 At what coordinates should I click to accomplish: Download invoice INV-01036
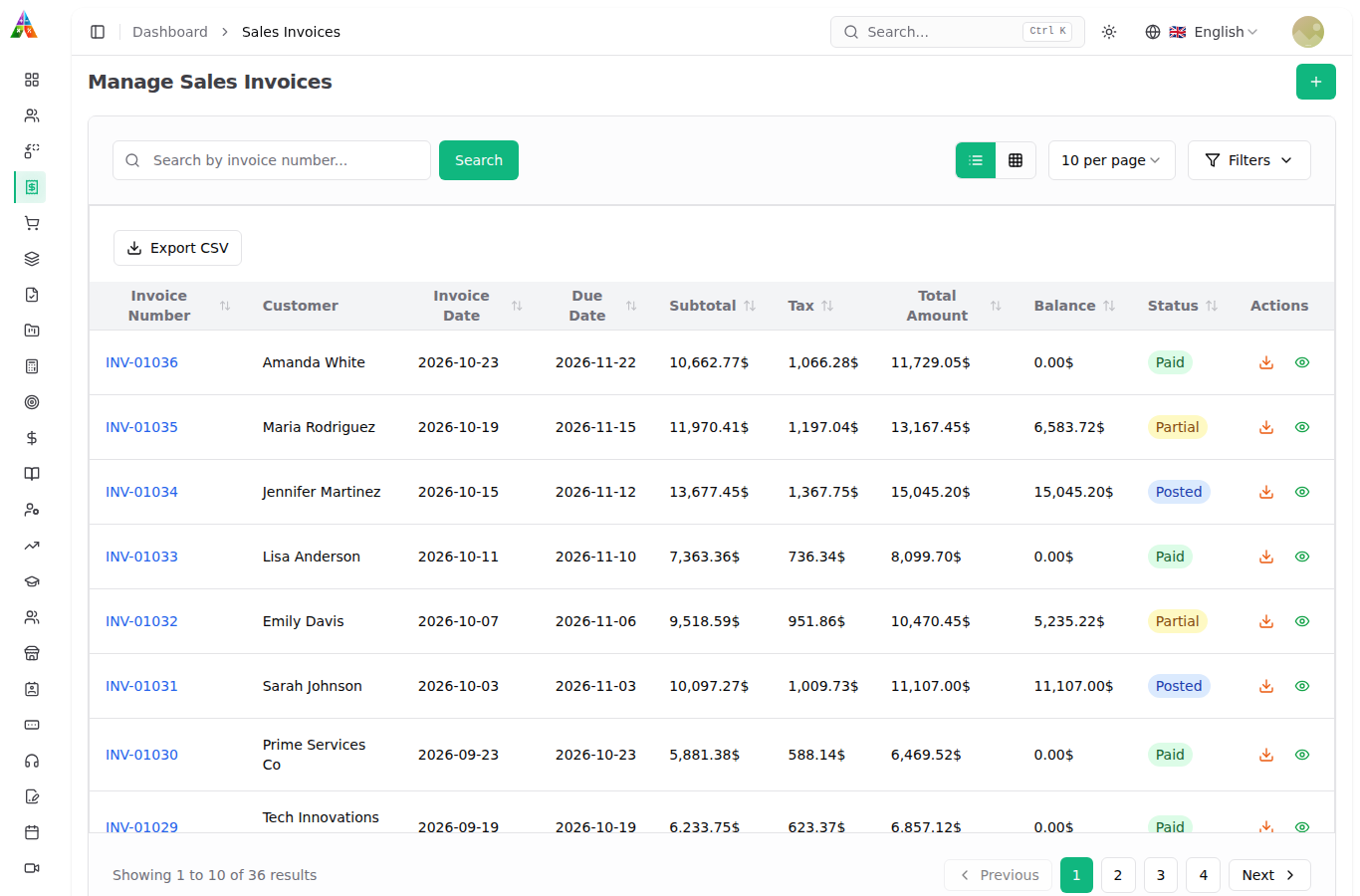click(x=1266, y=362)
